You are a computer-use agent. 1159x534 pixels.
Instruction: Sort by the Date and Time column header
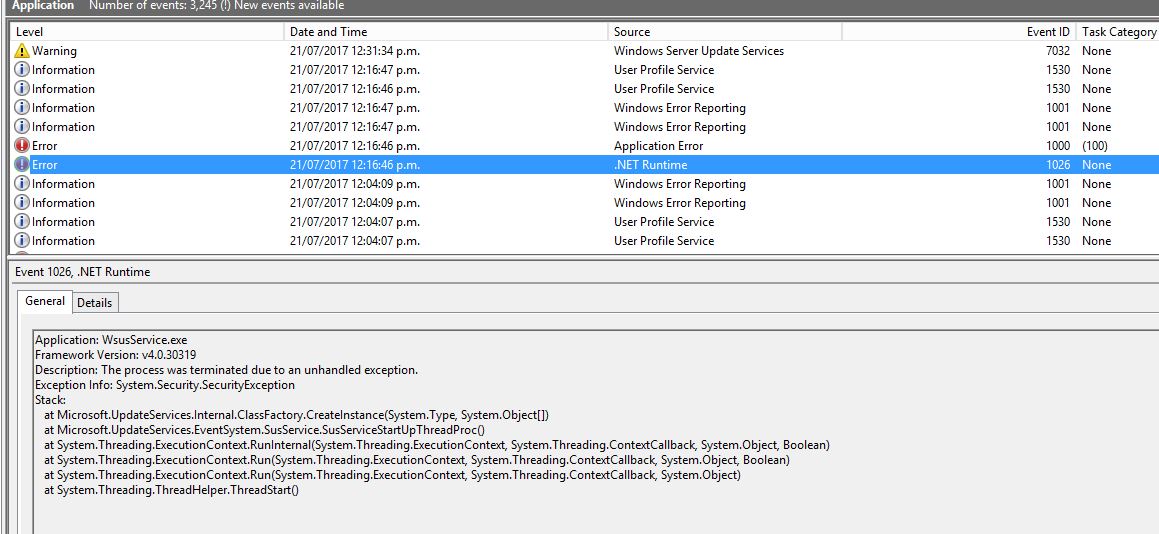[x=446, y=32]
